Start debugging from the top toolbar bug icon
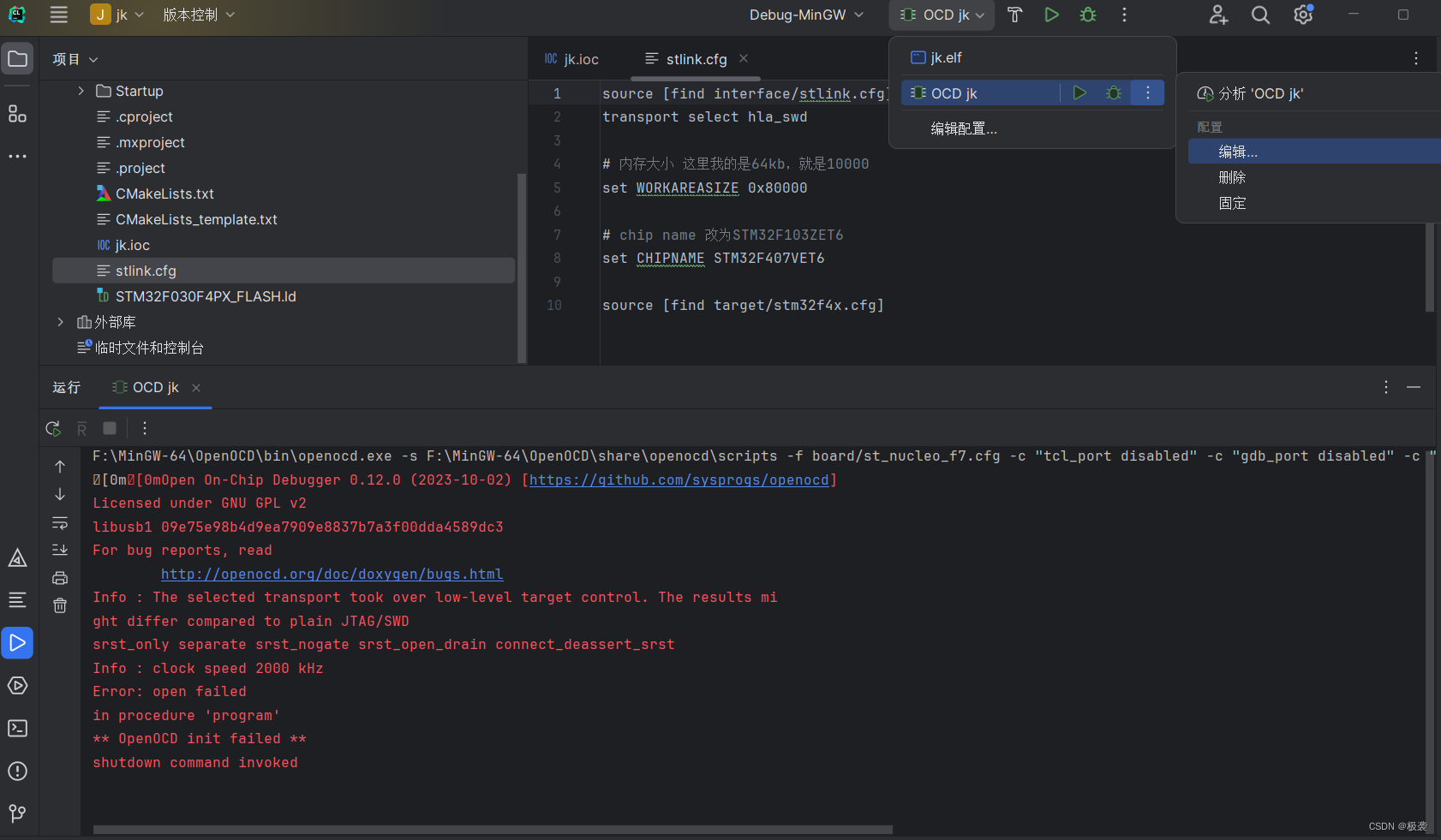 point(1088,15)
